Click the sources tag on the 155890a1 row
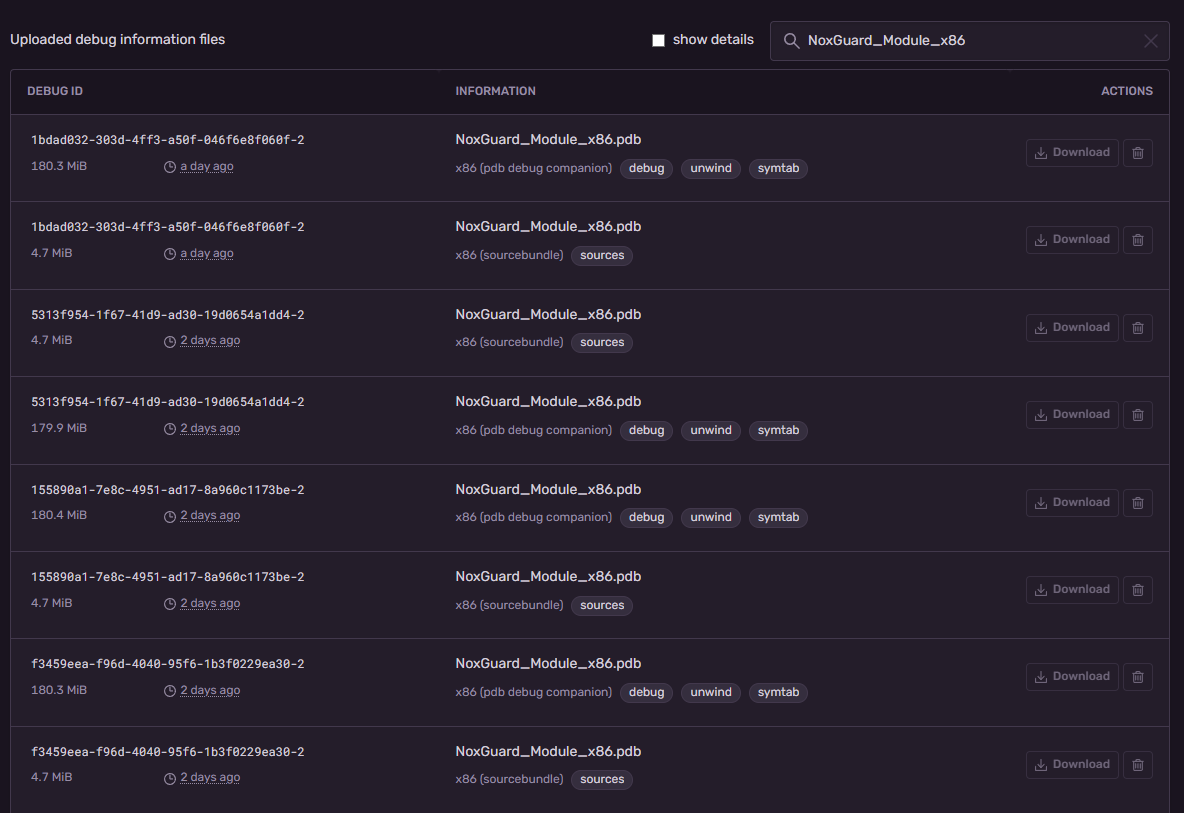The height and width of the screenshot is (813, 1184). (602, 605)
